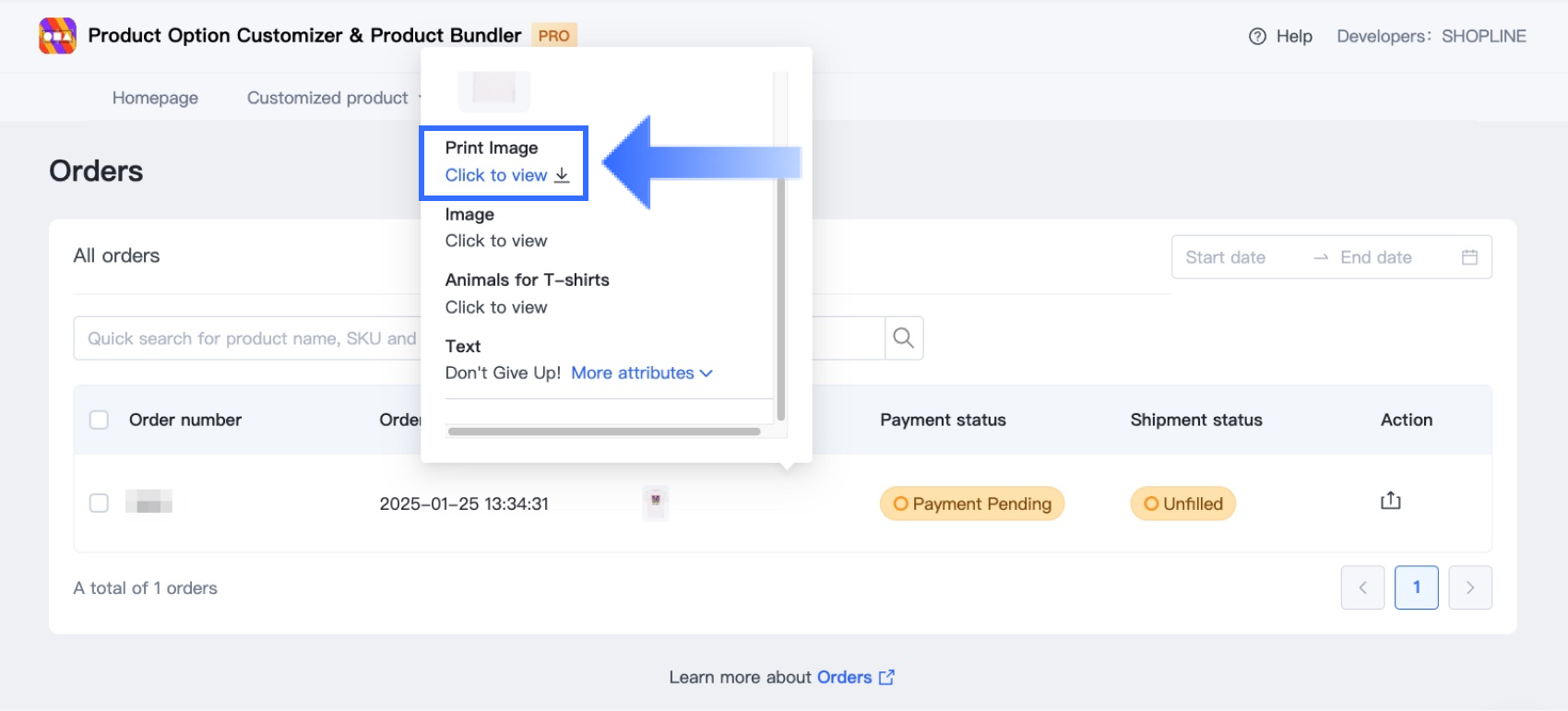
Task: Open the Customized product dropdown menu
Action: pyautogui.click(x=328, y=98)
